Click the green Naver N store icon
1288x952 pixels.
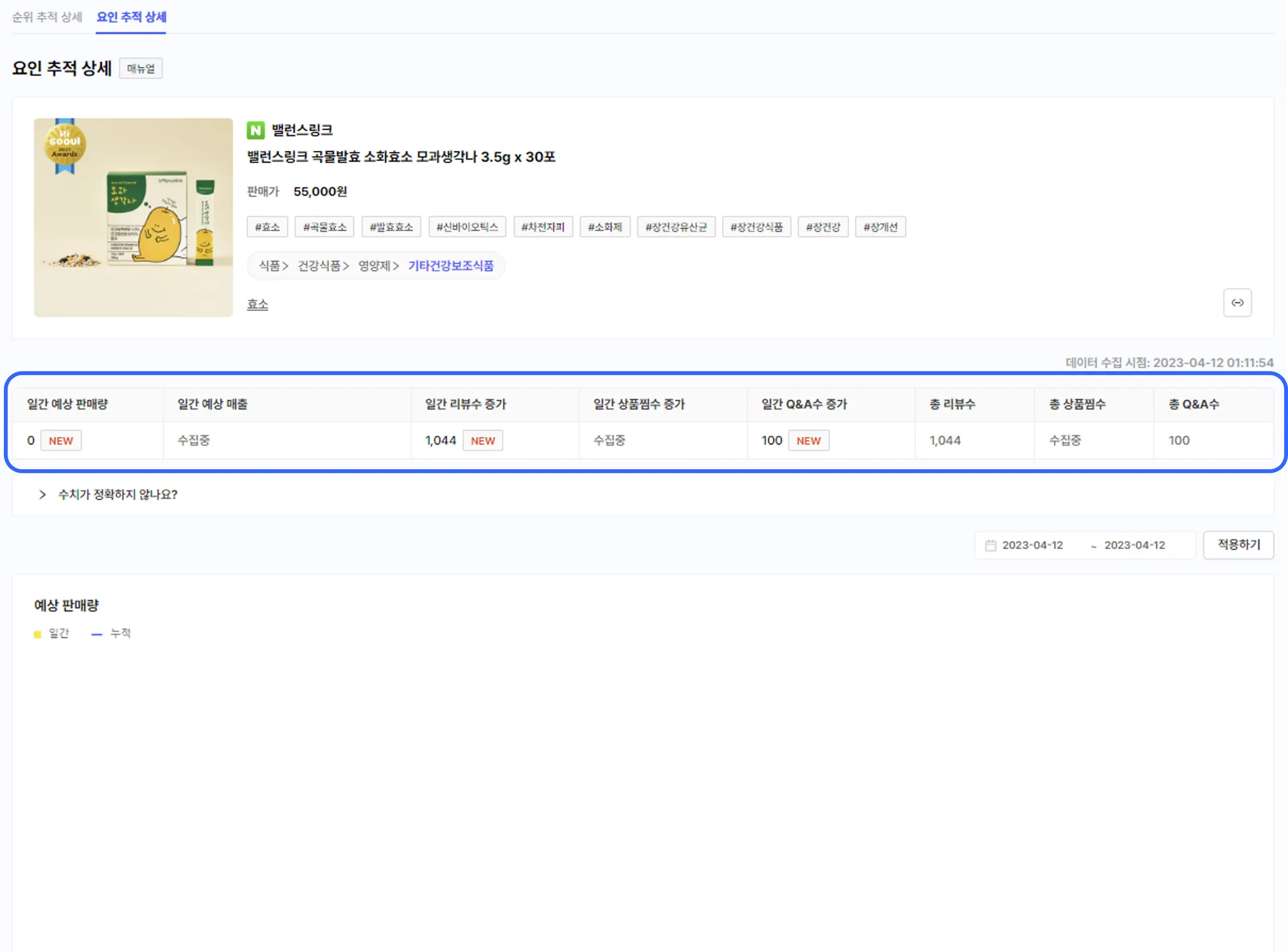[255, 130]
